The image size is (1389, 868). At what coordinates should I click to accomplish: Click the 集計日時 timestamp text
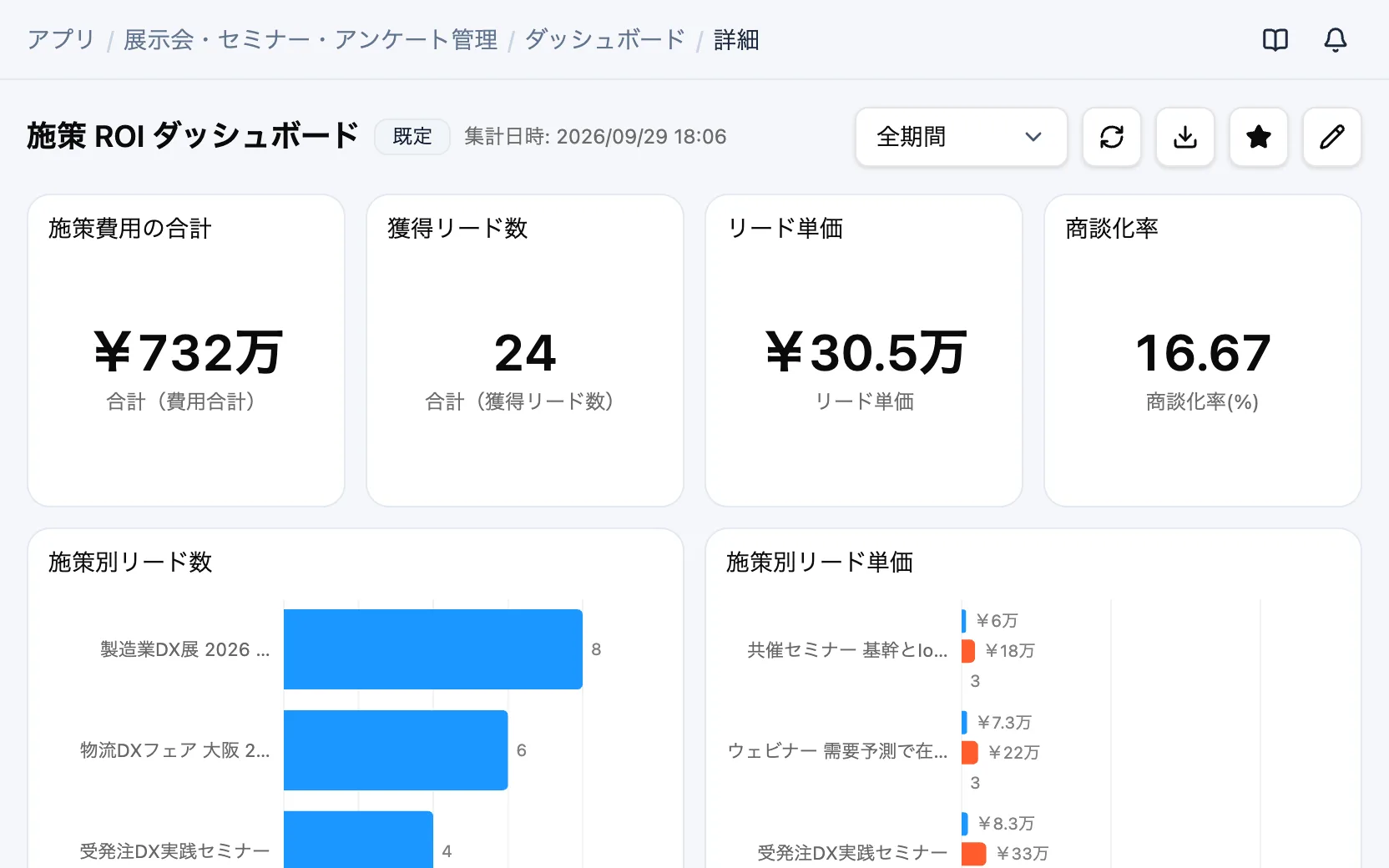[x=595, y=137]
